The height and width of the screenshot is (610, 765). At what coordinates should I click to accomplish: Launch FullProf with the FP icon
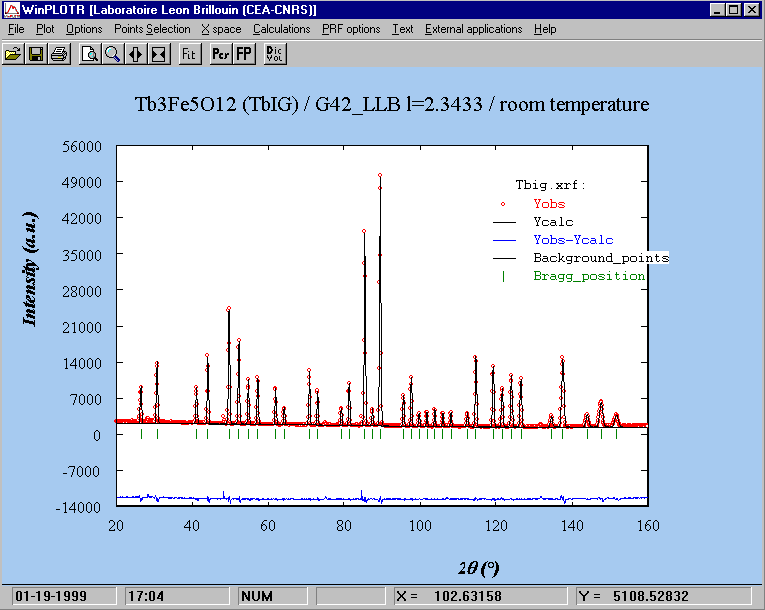244,54
